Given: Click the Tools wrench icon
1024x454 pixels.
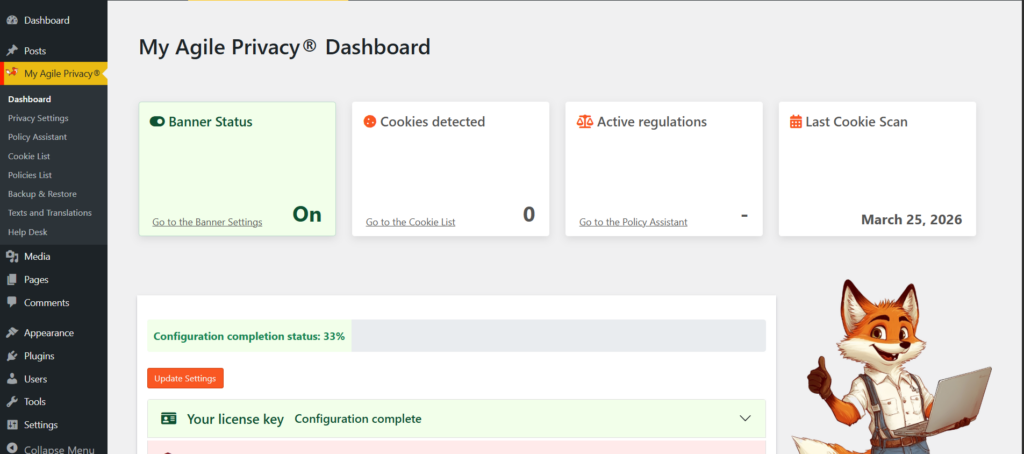Looking at the screenshot, I should pos(12,402).
